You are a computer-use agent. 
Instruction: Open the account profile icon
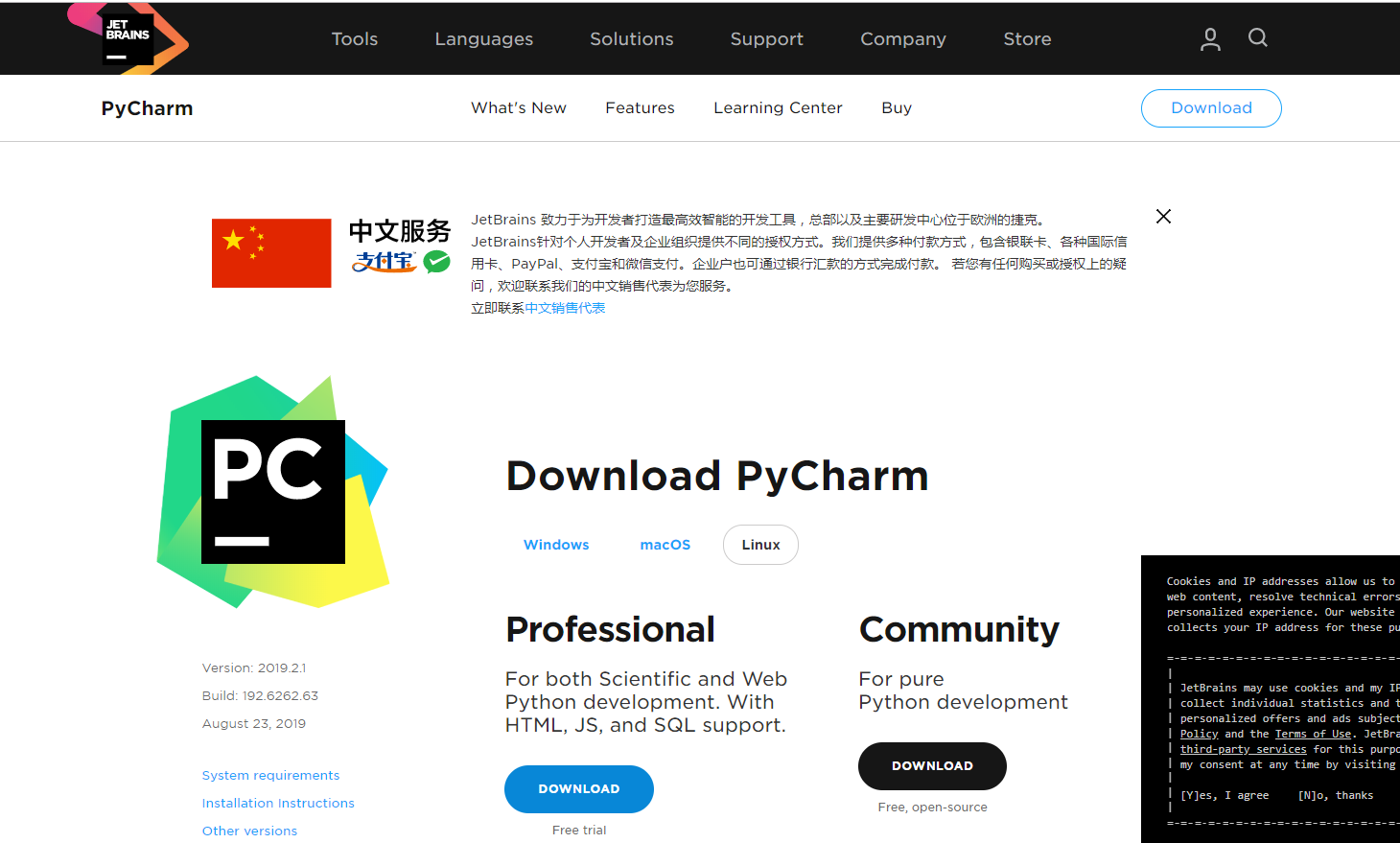[x=1210, y=38]
